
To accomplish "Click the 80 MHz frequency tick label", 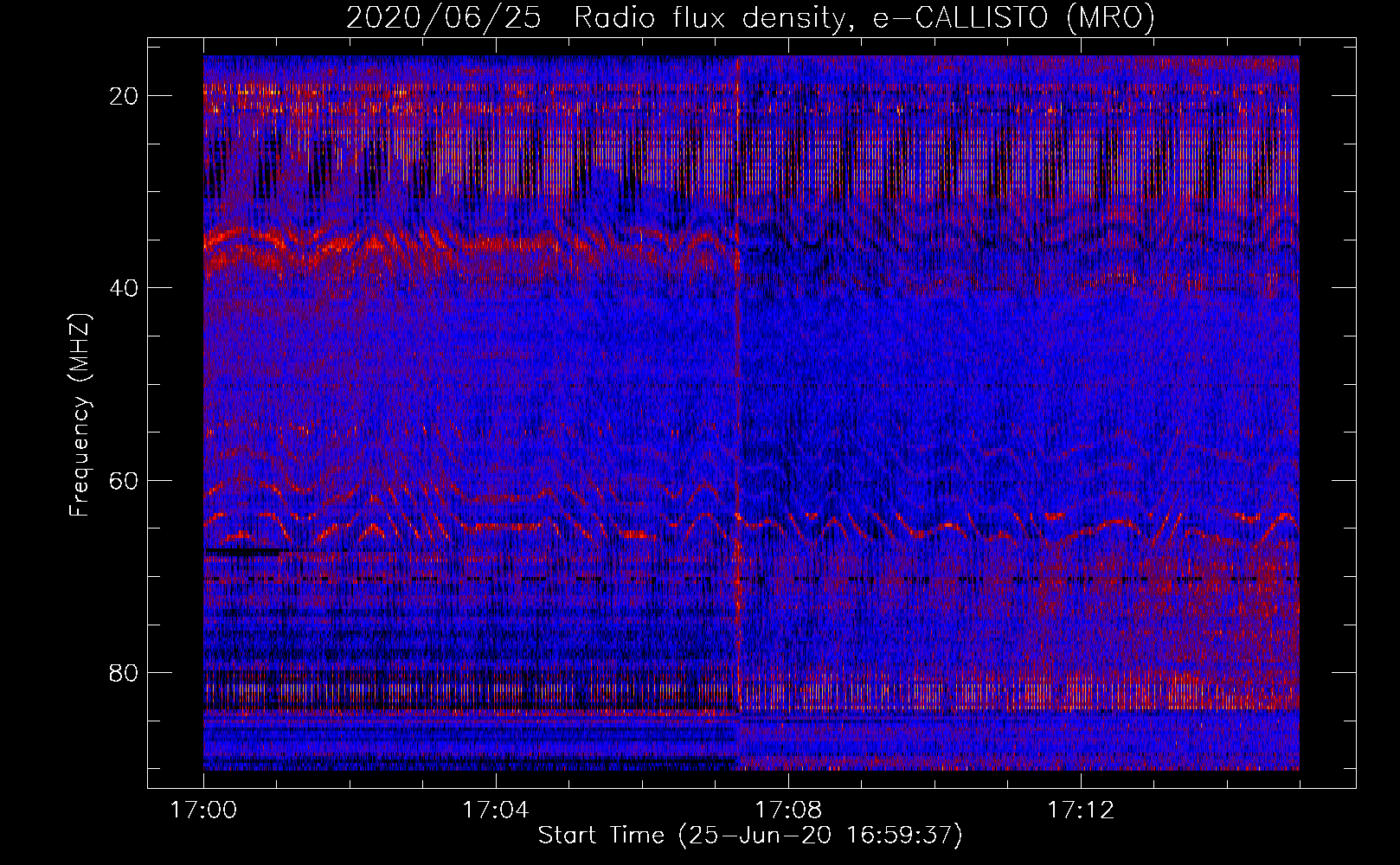I will click(x=125, y=672).
